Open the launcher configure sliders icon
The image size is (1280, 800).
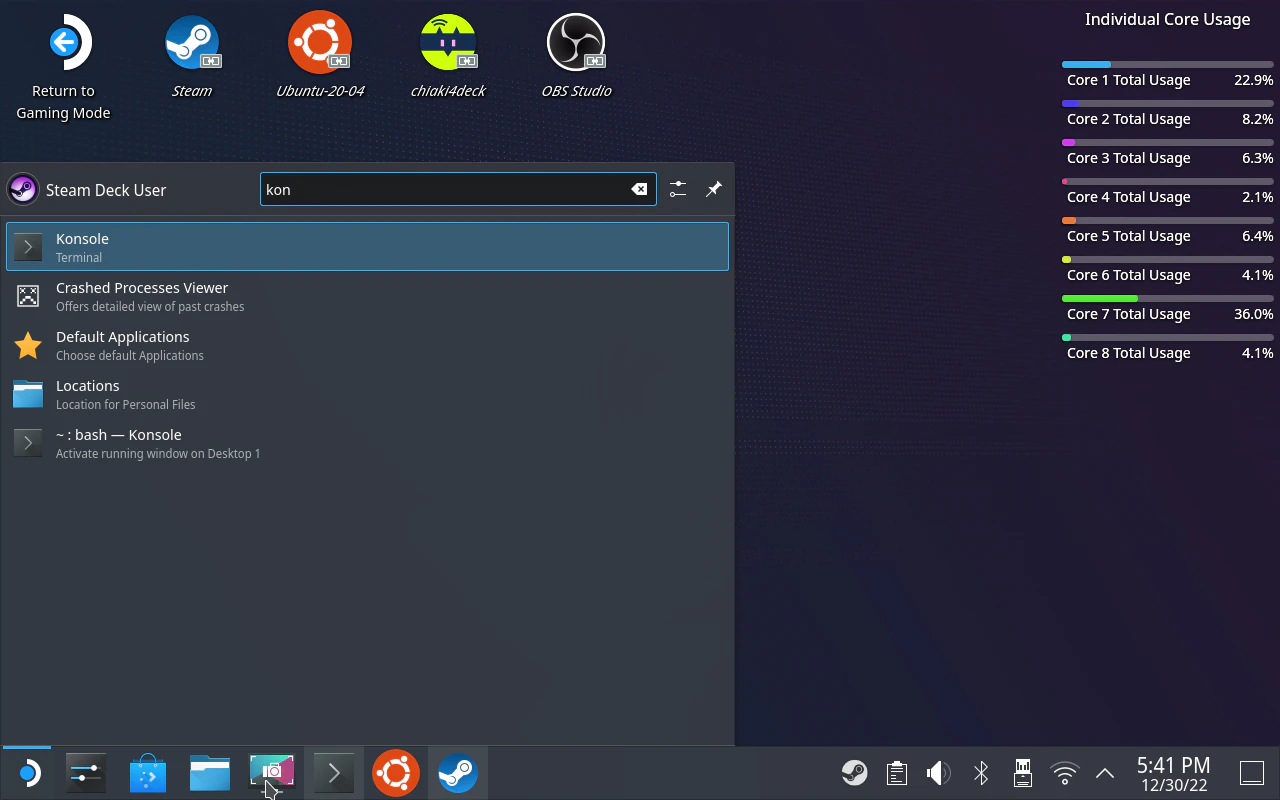[x=678, y=189]
